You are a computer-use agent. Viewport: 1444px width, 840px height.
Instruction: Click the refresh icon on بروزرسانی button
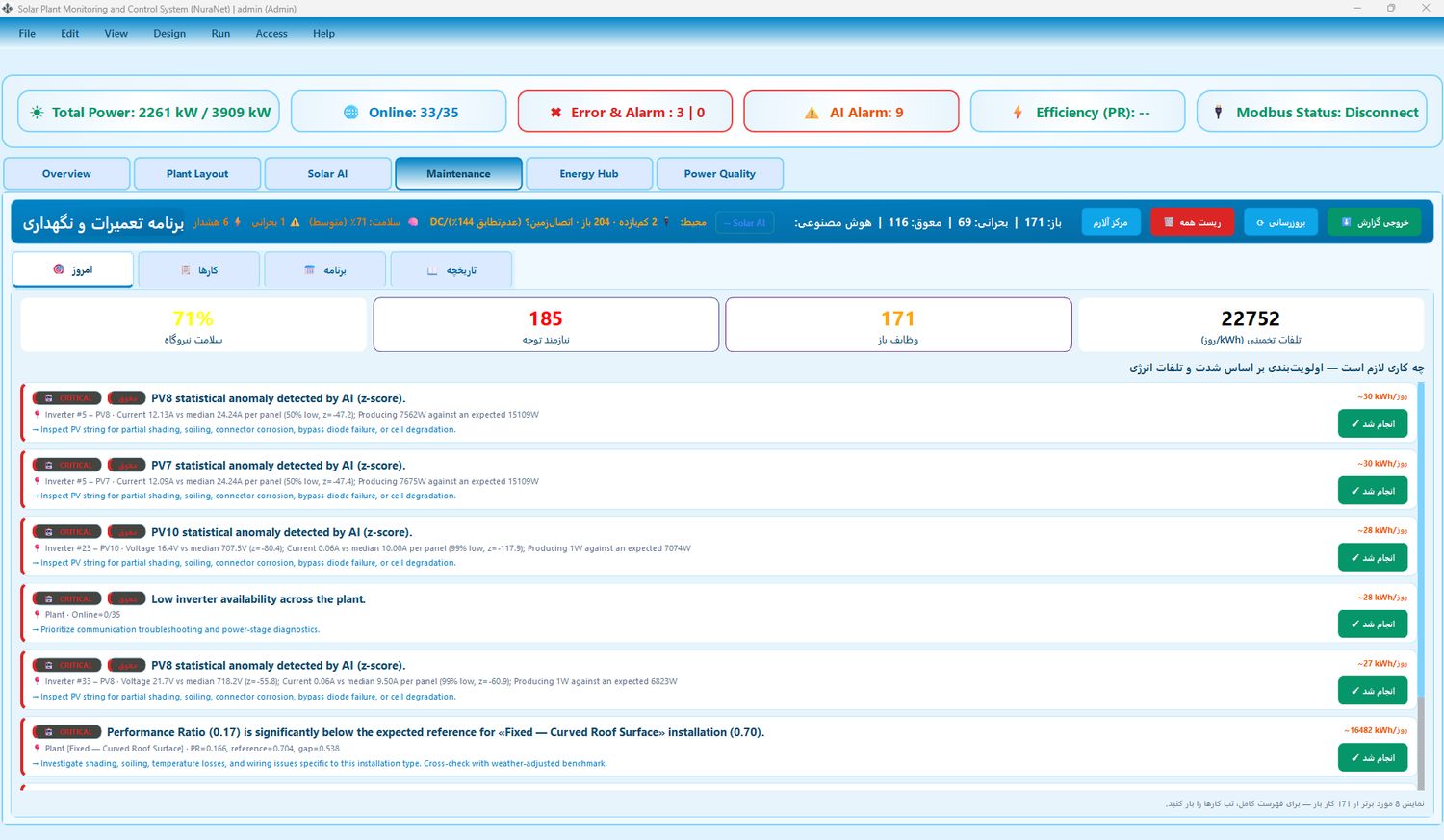point(1260,222)
